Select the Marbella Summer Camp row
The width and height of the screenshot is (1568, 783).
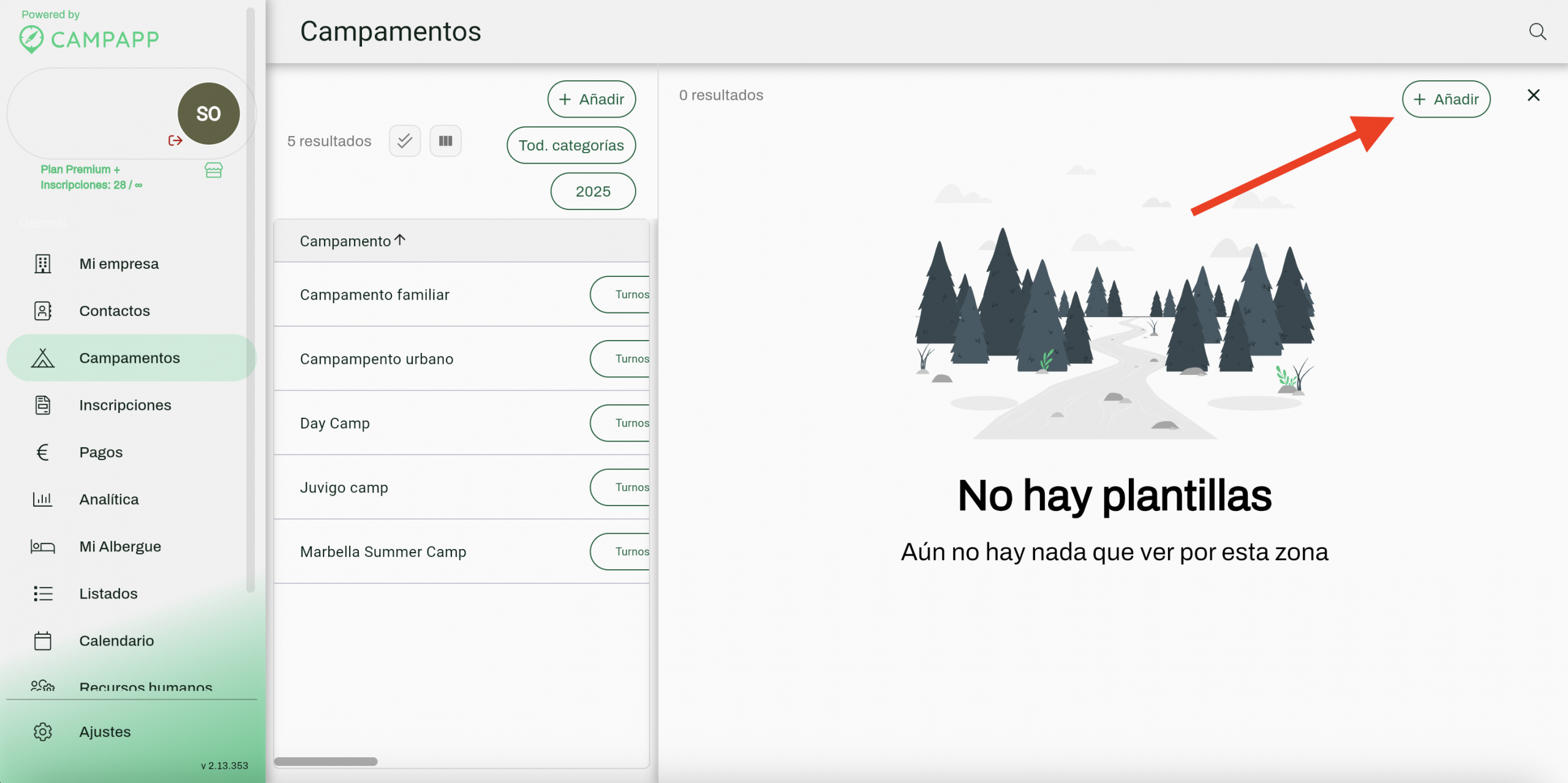pyautogui.click(x=383, y=551)
